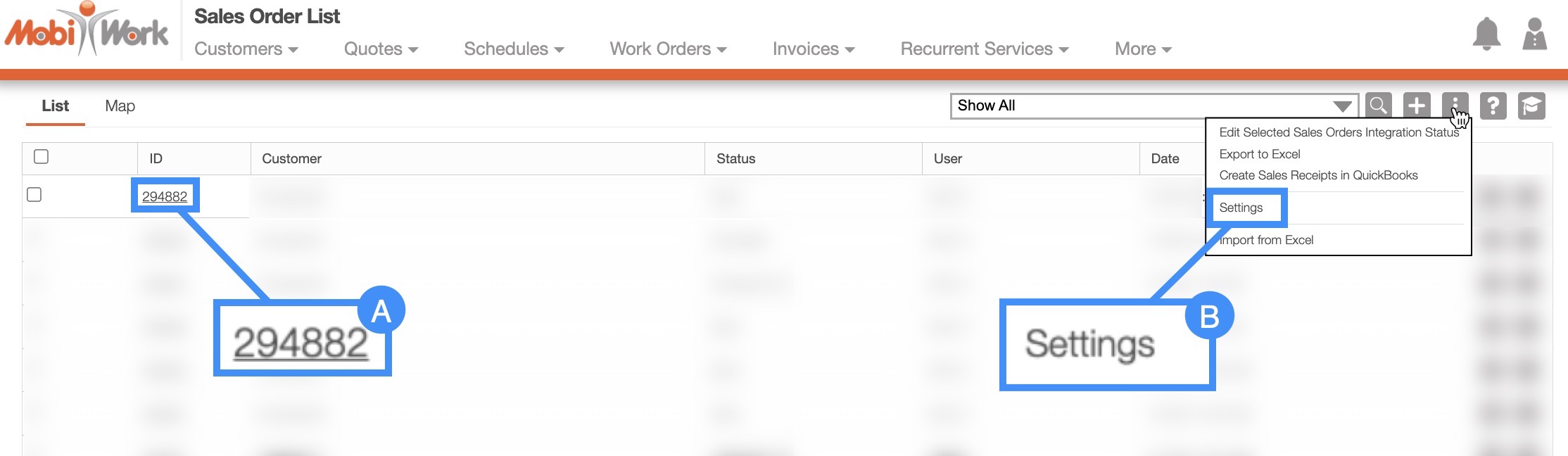Image resolution: width=1568 pixels, height=456 pixels.
Task: Expand the Work Orders dropdown menu
Action: [667, 49]
